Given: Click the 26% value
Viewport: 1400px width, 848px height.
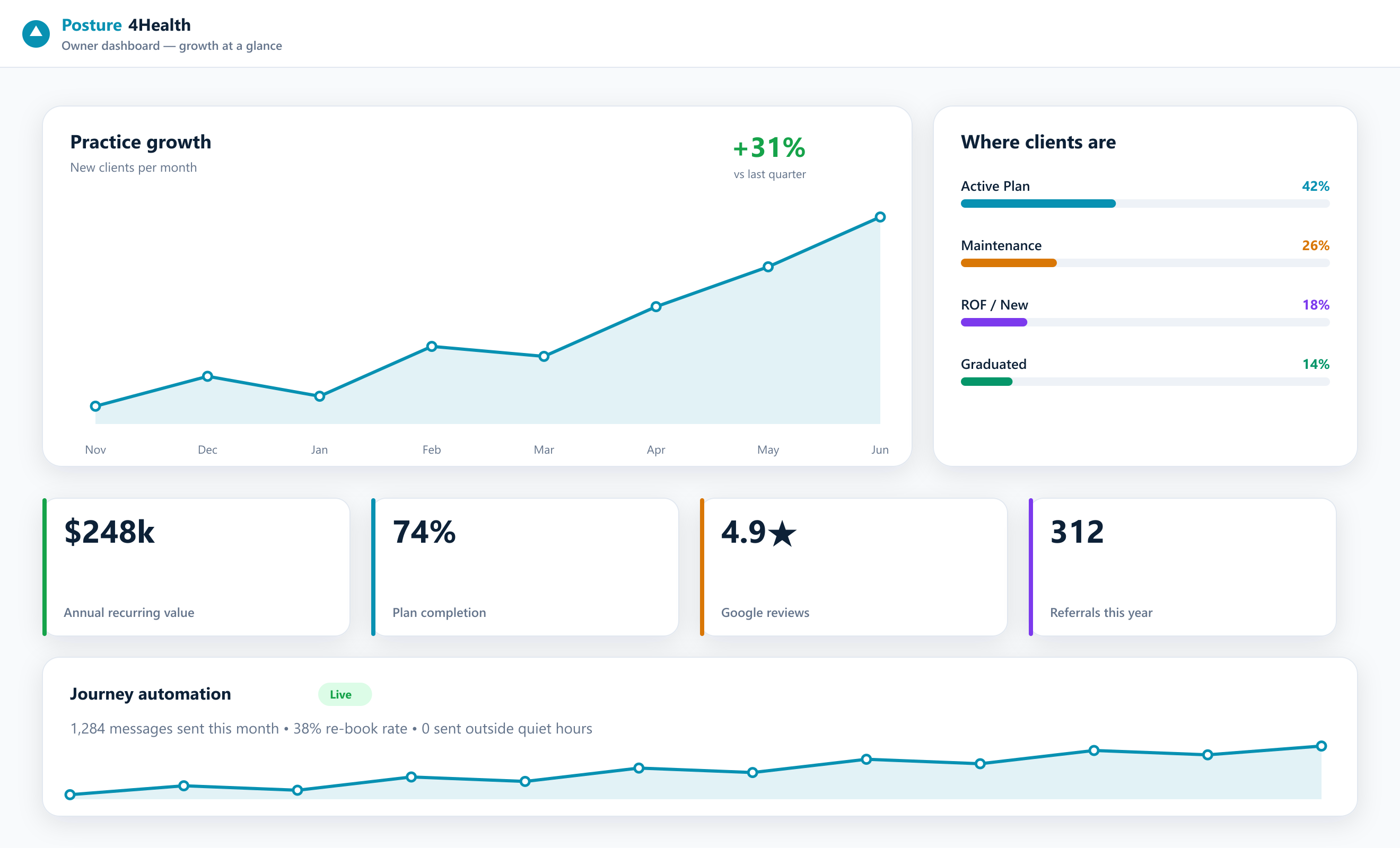Looking at the screenshot, I should coord(1315,245).
